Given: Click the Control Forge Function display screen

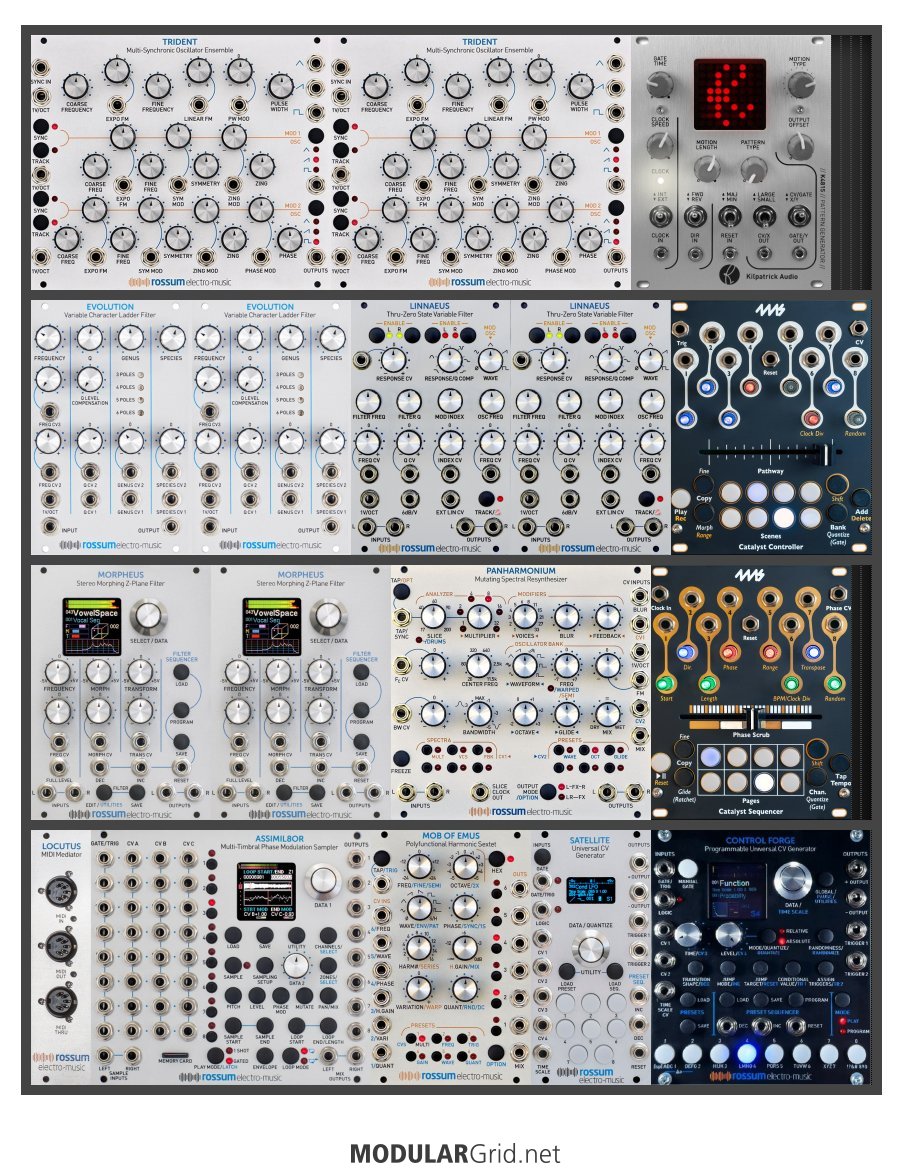Looking at the screenshot, I should coord(736,892).
